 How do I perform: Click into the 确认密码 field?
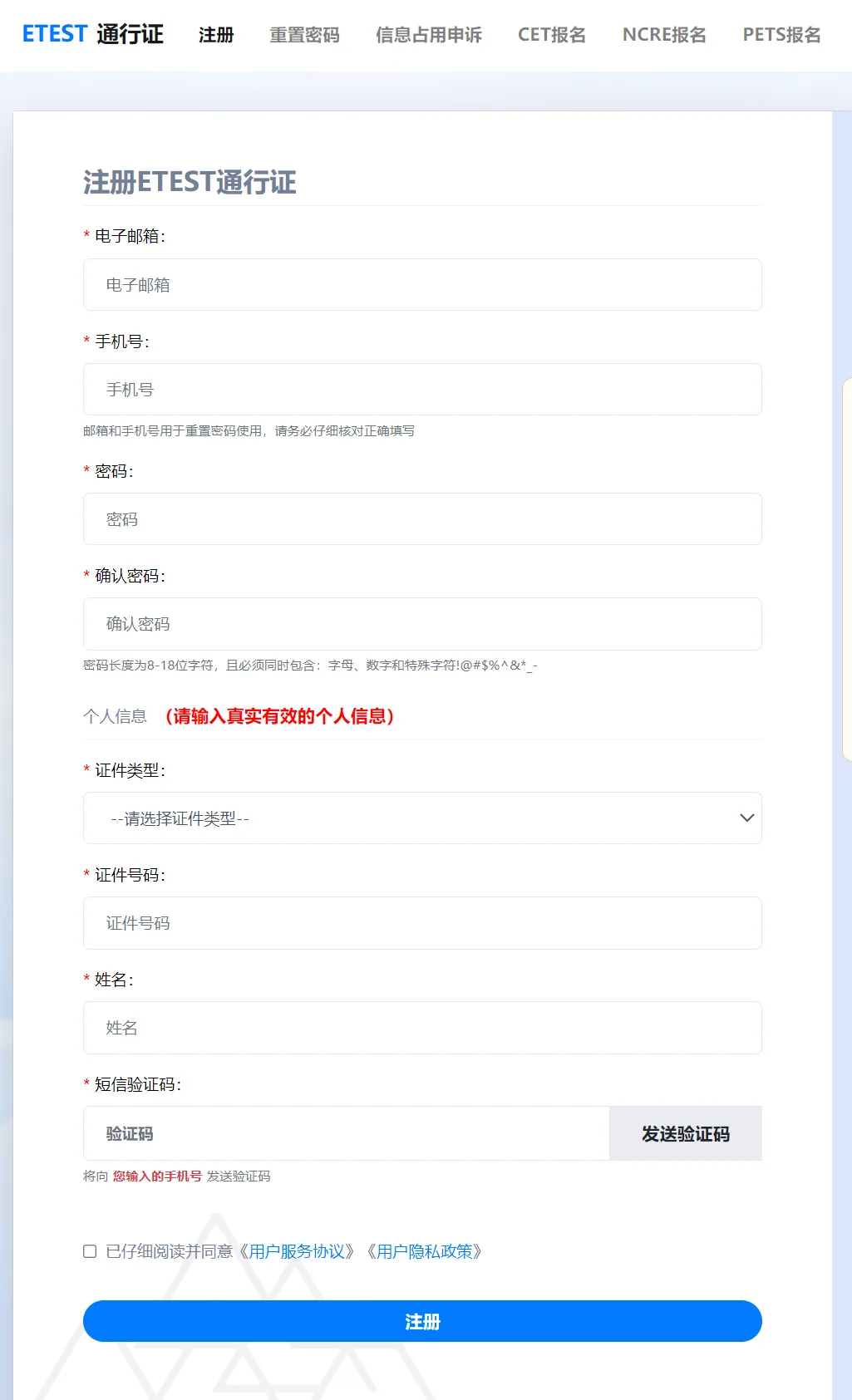(x=422, y=624)
